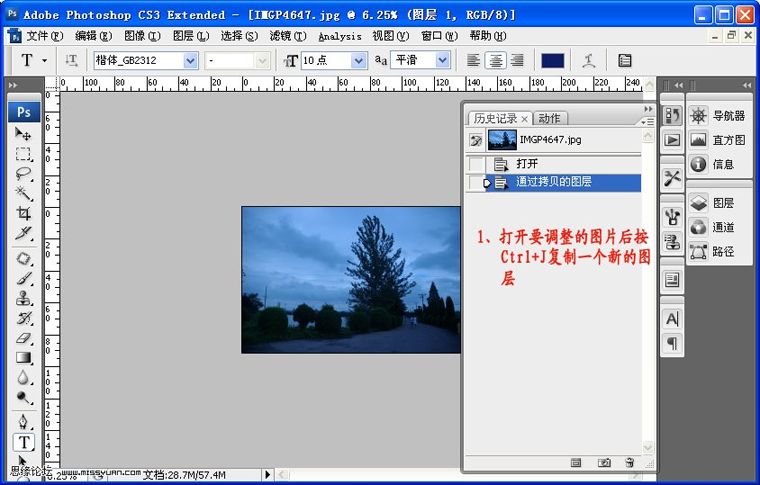
Task: Select the Blur tool
Action: click(23, 377)
